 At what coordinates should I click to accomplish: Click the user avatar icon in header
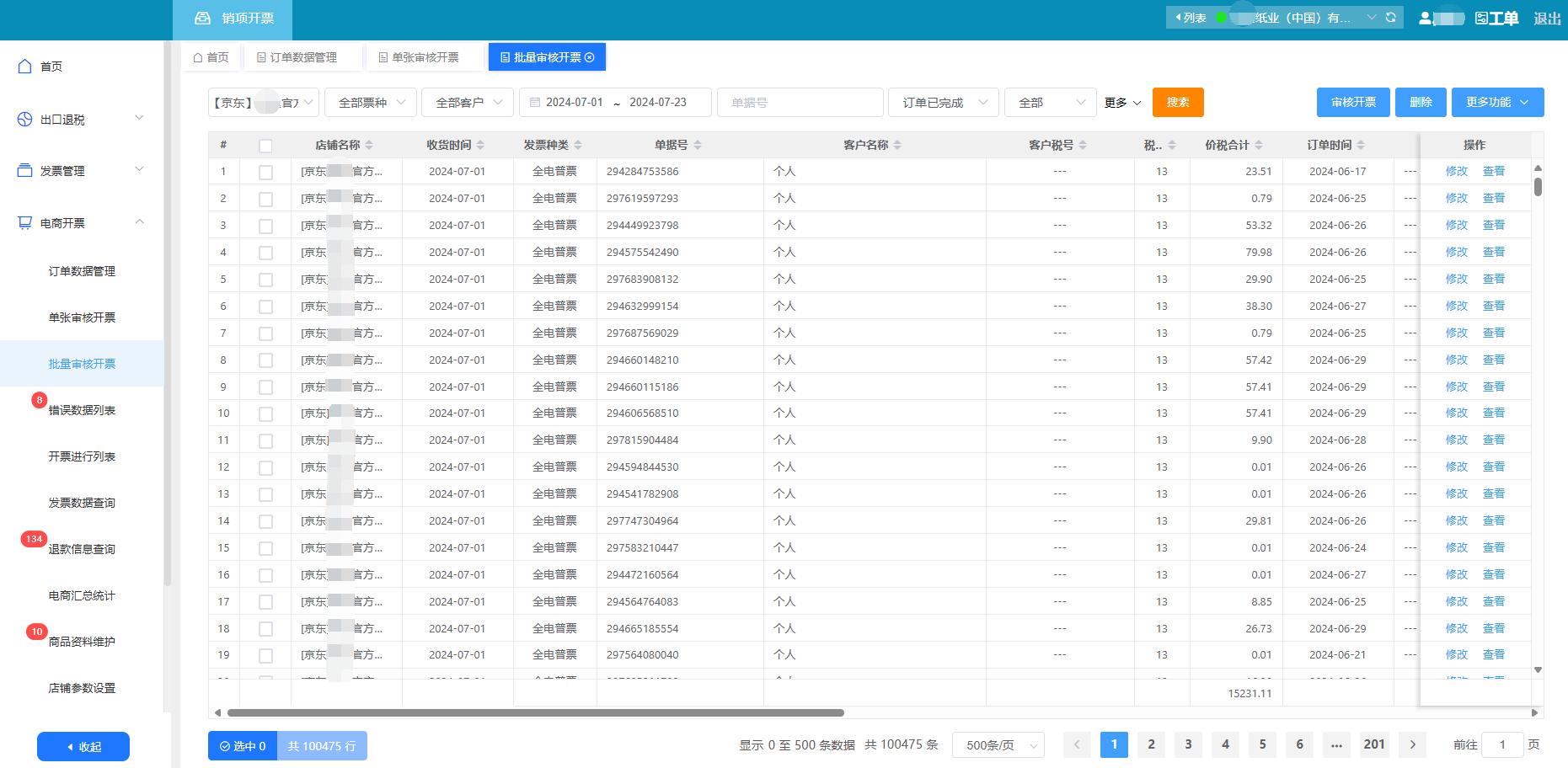click(x=1425, y=18)
